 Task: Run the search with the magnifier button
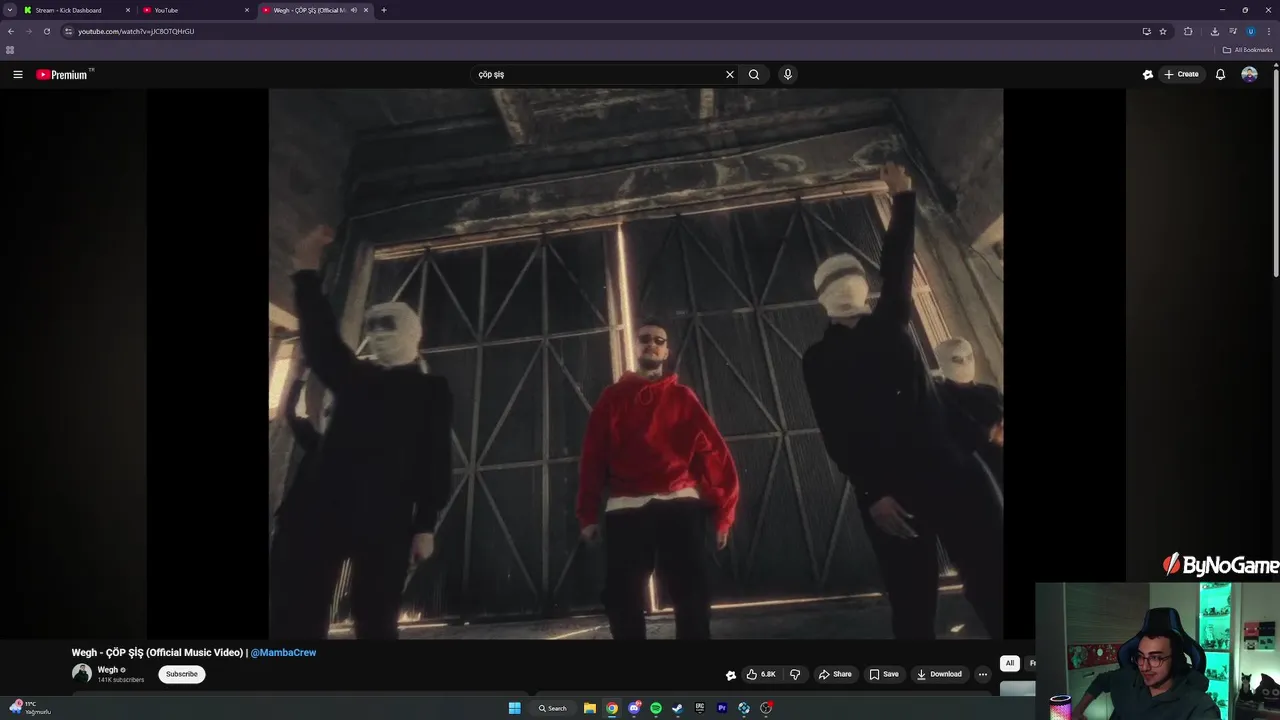pyautogui.click(x=754, y=74)
